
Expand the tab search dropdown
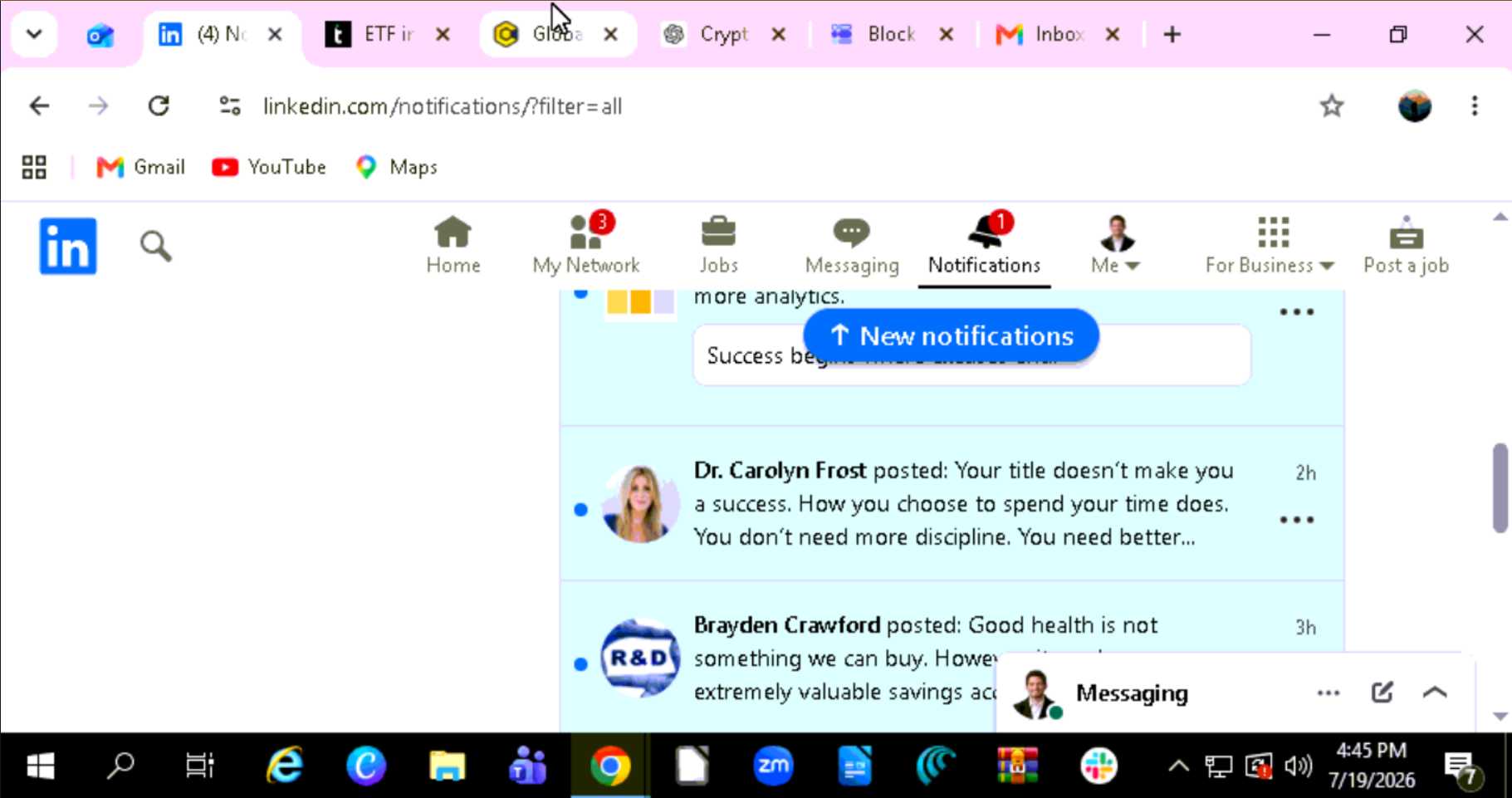click(x=34, y=34)
